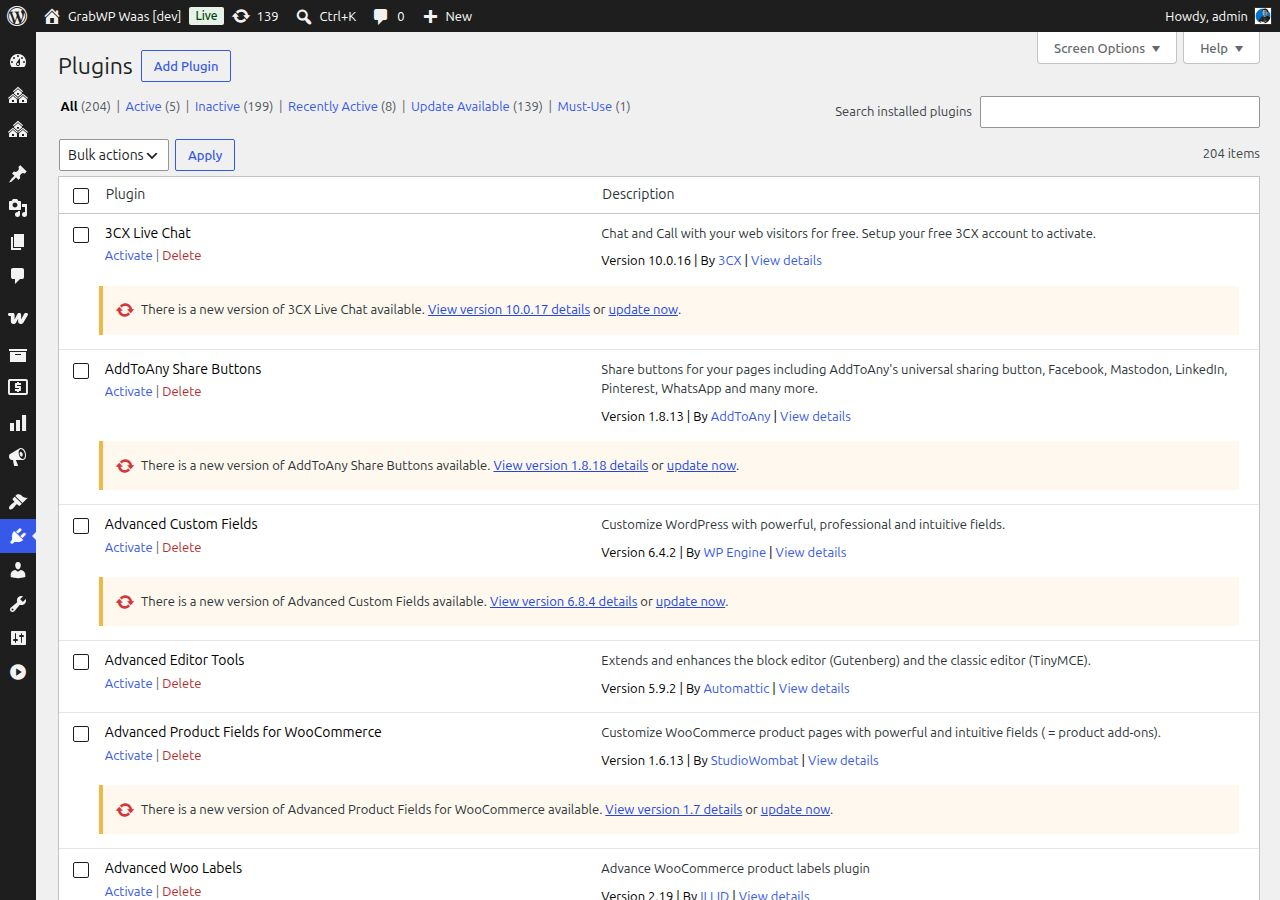
Task: Open the Bulk actions dropdown
Action: pyautogui.click(x=114, y=155)
